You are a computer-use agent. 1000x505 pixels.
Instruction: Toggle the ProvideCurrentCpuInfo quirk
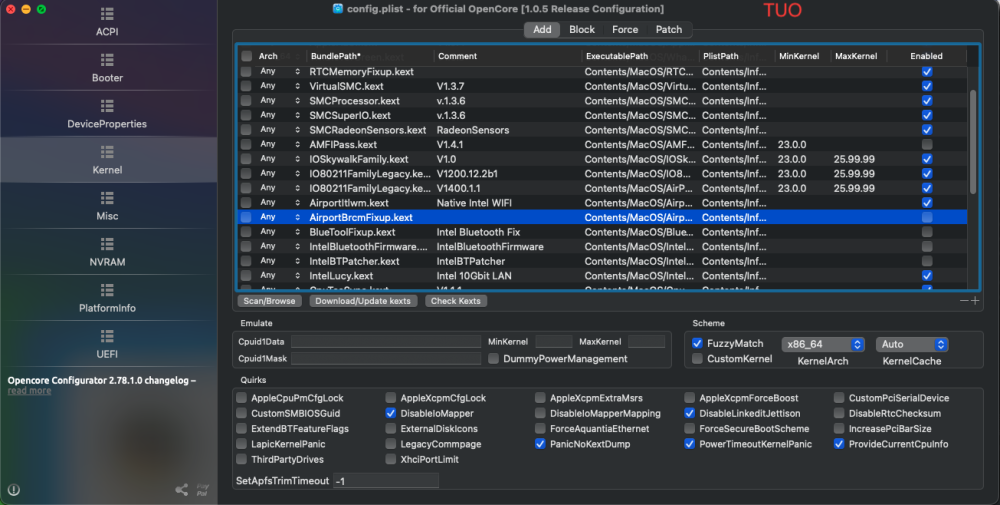[839, 444]
